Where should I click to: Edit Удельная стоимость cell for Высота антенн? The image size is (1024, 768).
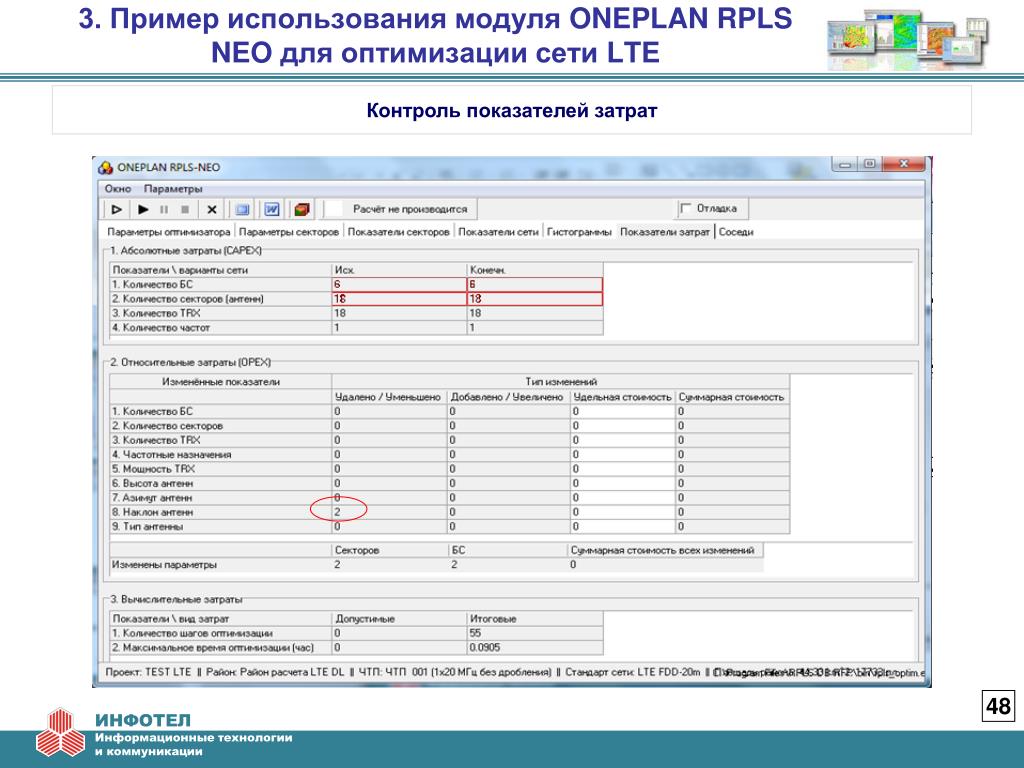622,483
